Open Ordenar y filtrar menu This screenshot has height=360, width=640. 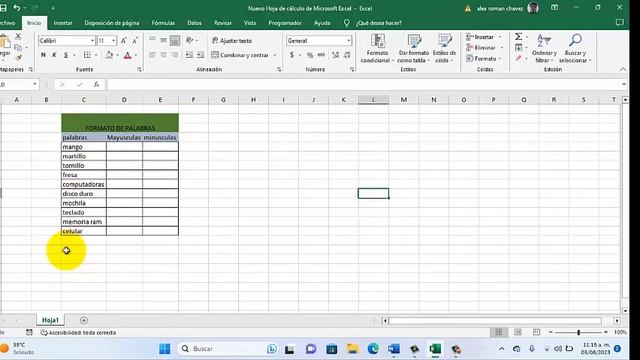[544, 49]
